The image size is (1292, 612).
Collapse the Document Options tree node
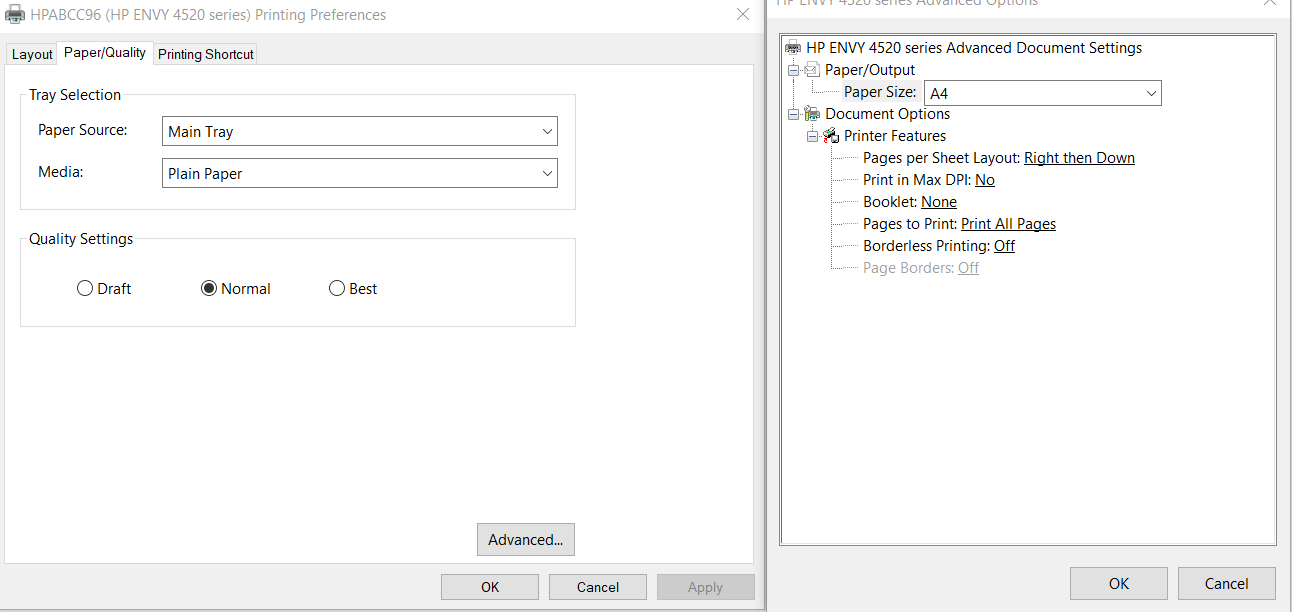click(794, 114)
